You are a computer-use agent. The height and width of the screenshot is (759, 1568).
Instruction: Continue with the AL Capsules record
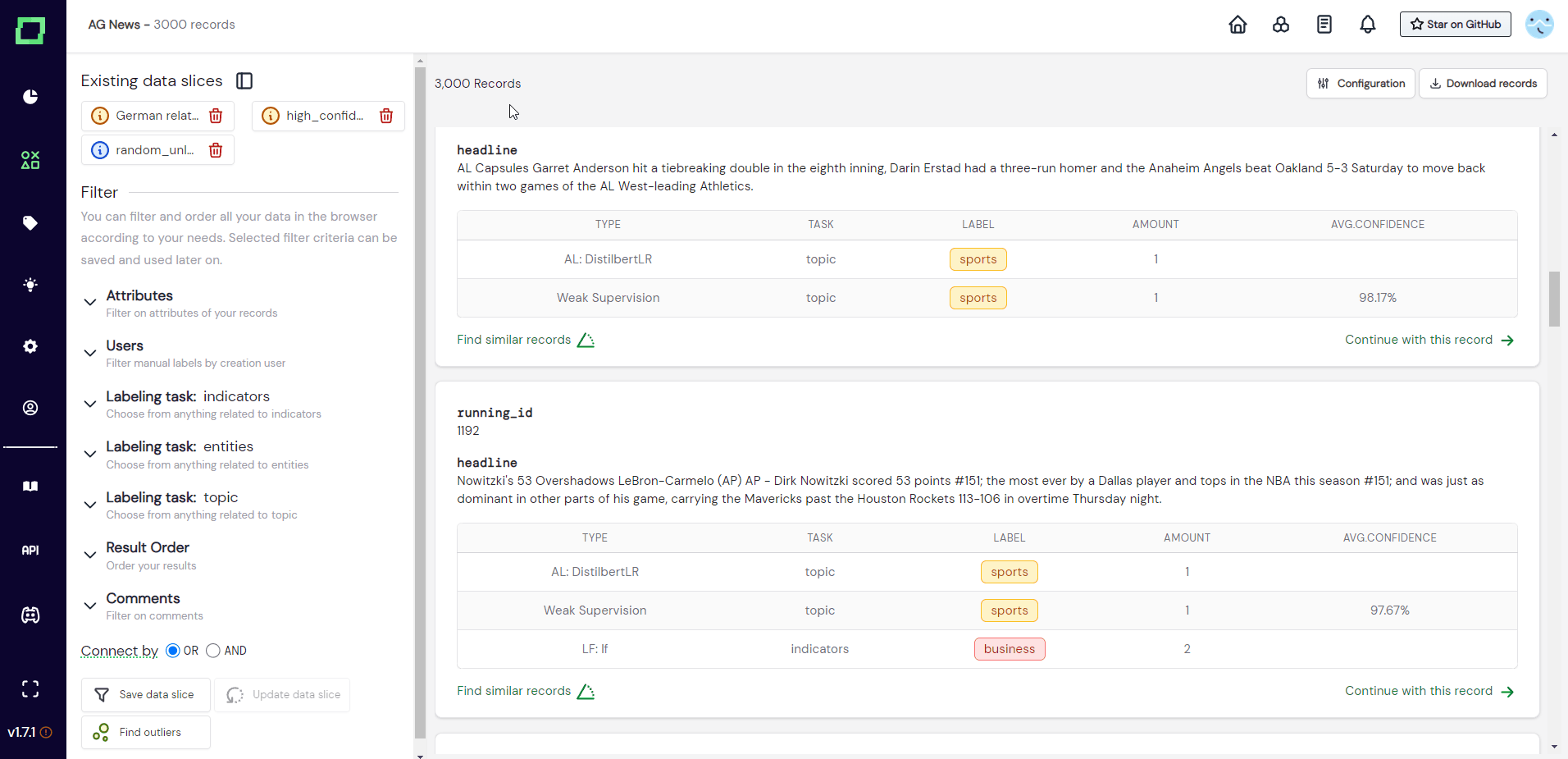point(1429,340)
